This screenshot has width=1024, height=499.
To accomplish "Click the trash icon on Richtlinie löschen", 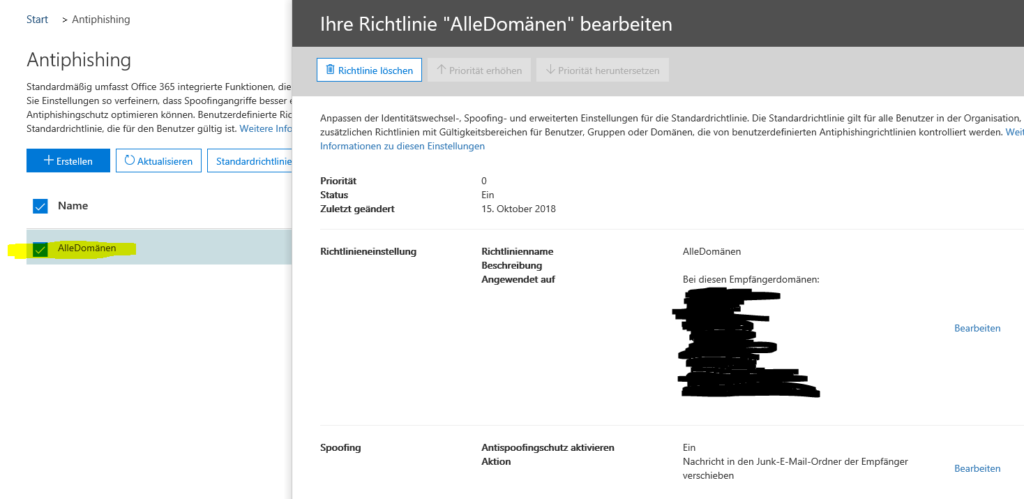I will [330, 69].
